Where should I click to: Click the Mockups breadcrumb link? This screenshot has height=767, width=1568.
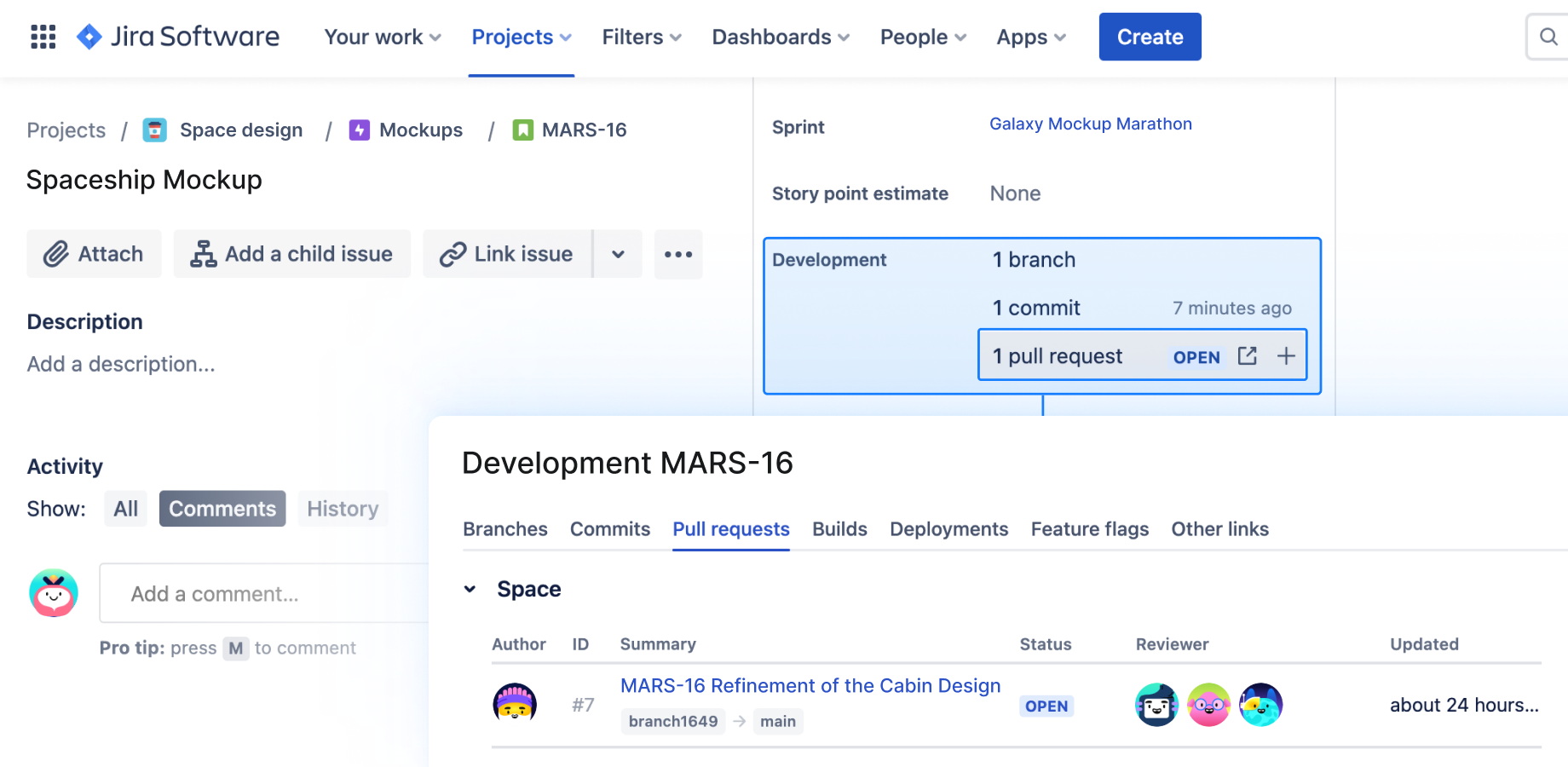[x=421, y=130]
